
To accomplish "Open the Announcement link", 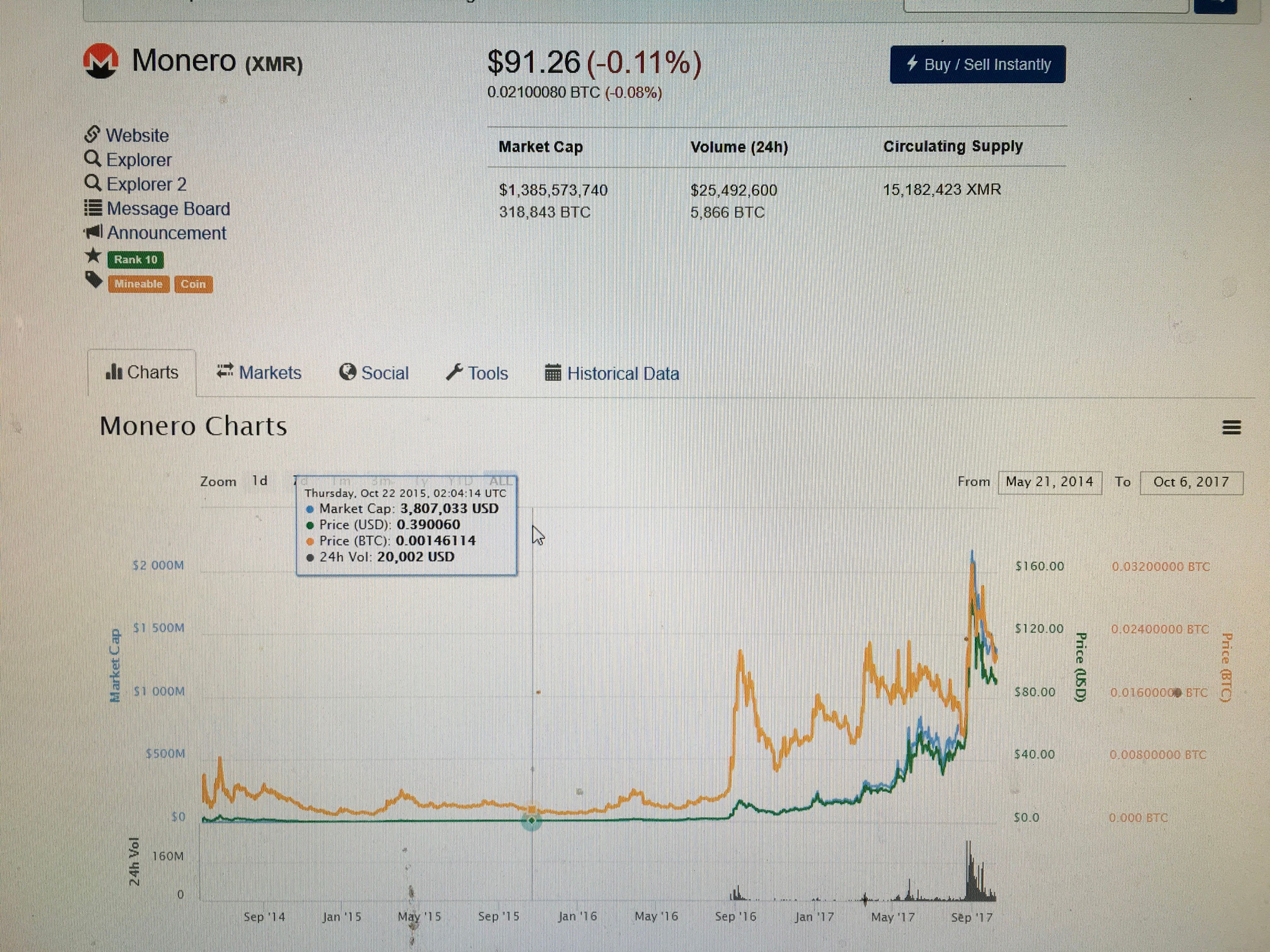I will 167,233.
